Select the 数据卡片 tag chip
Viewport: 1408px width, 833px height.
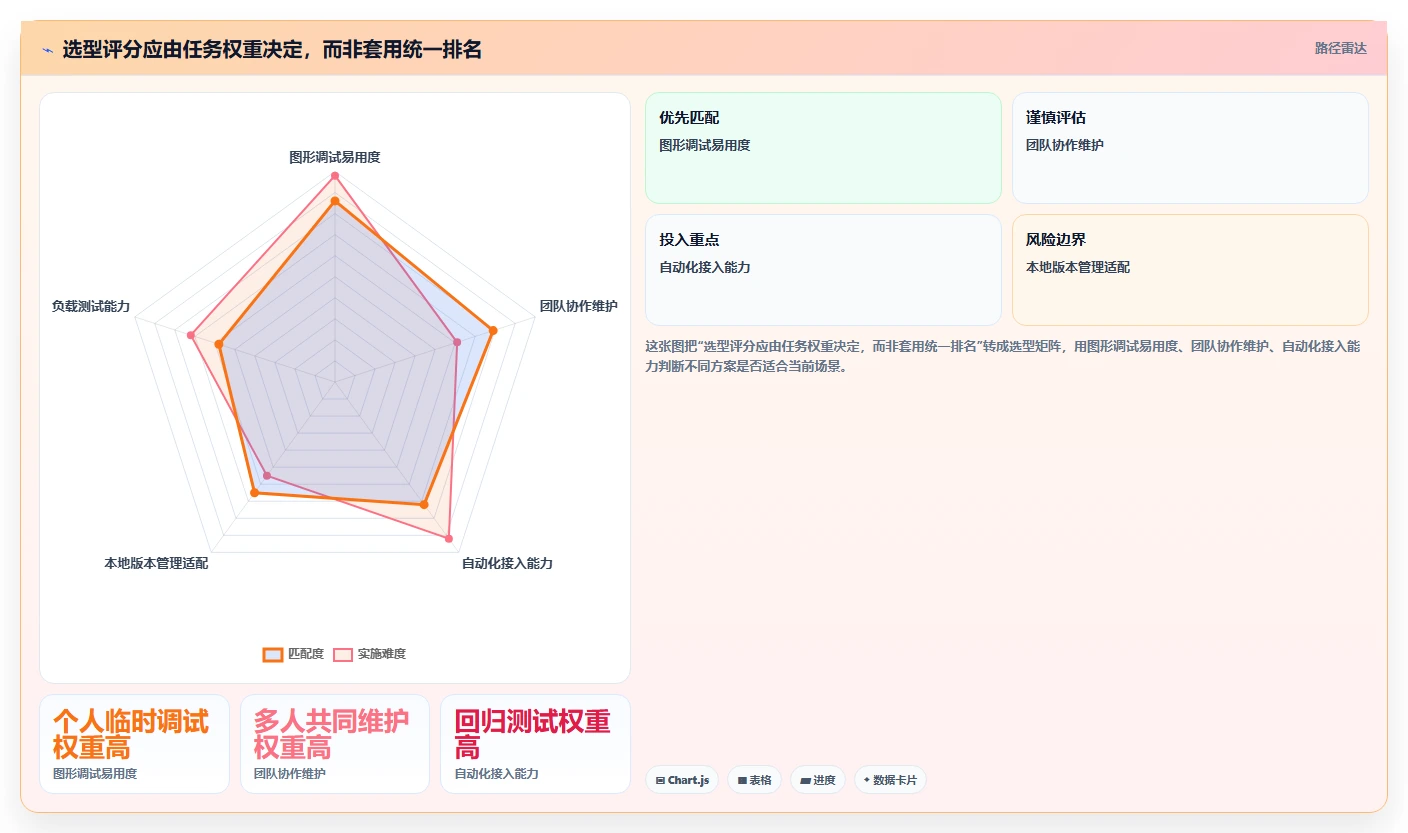890,780
